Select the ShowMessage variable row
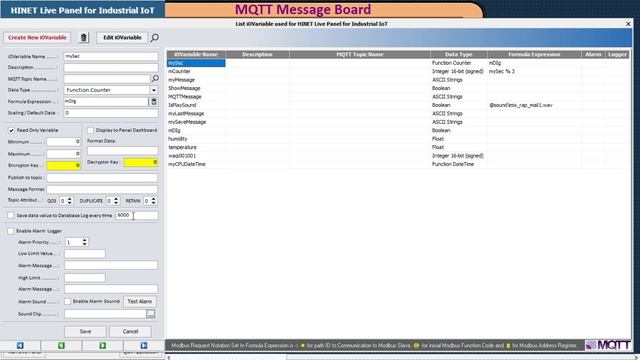This screenshot has width=640, height=360. (398, 88)
